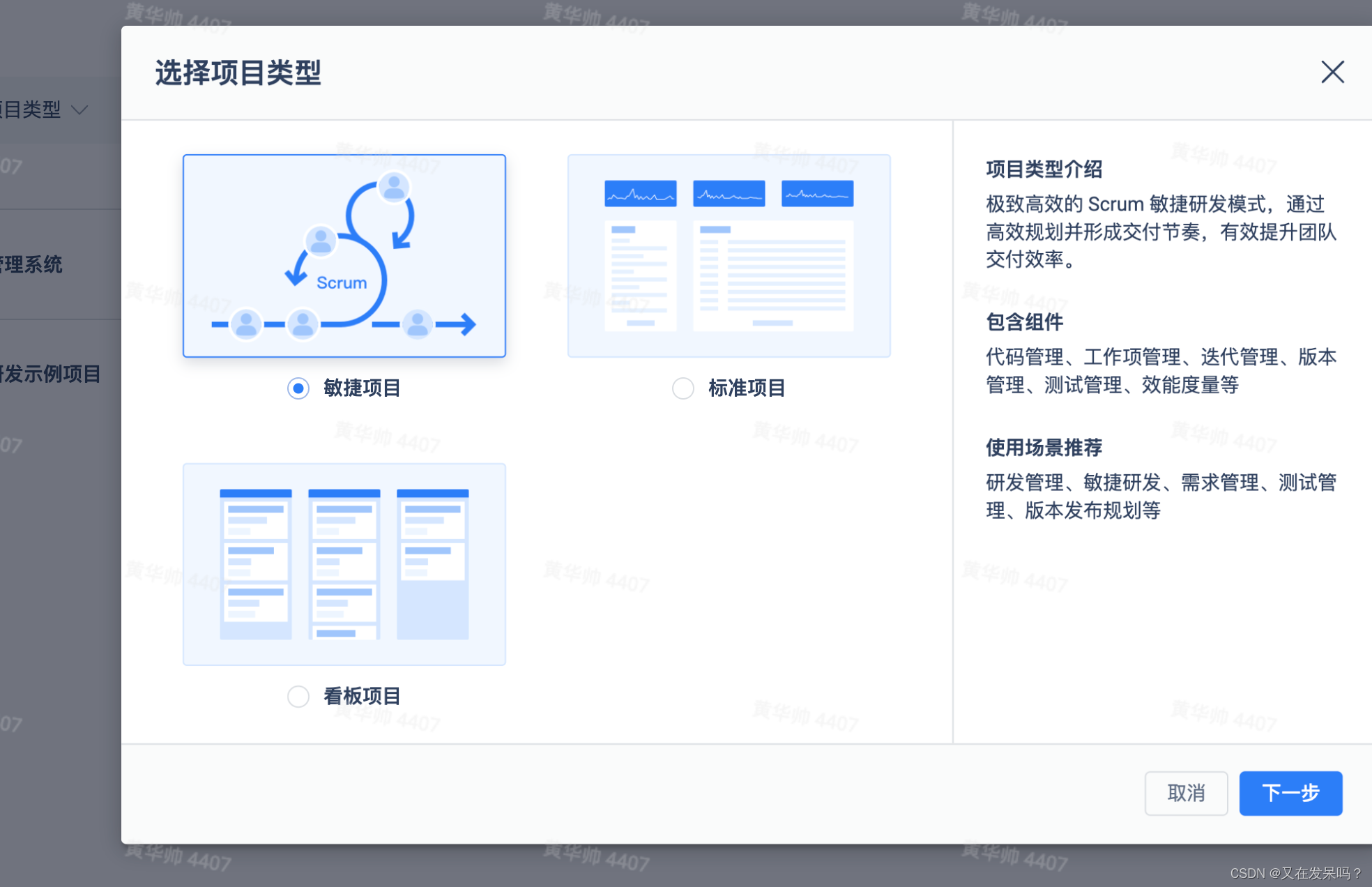The image size is (1372, 887).
Task: Close the project type dialog
Action: (x=1332, y=72)
